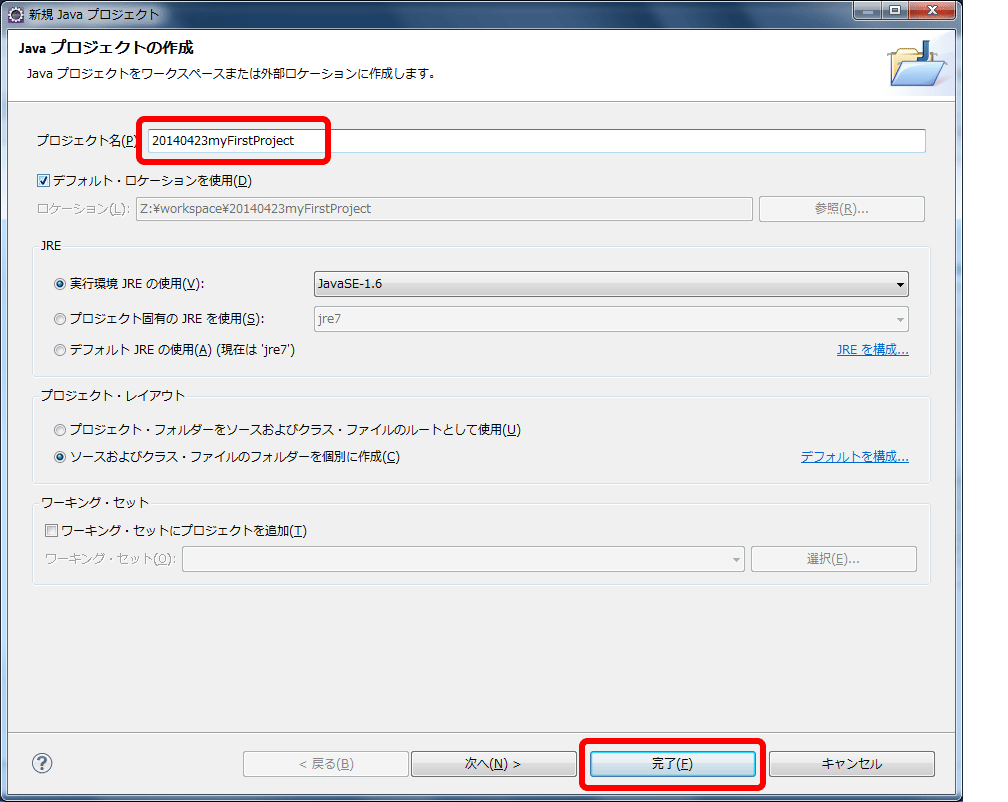Open the JavaSE-1.6 execution environment dropdown

tap(611, 284)
